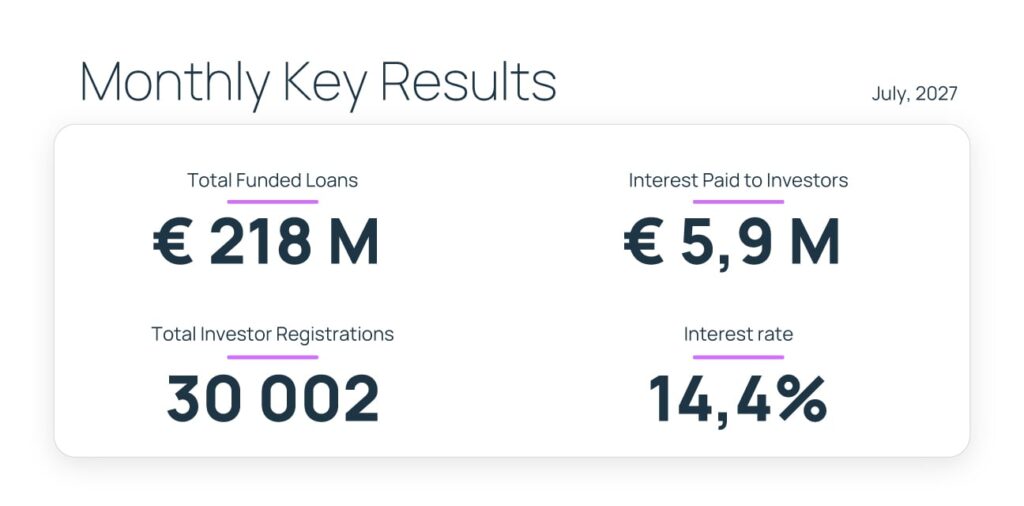Click the Interest rate label

click(x=738, y=334)
